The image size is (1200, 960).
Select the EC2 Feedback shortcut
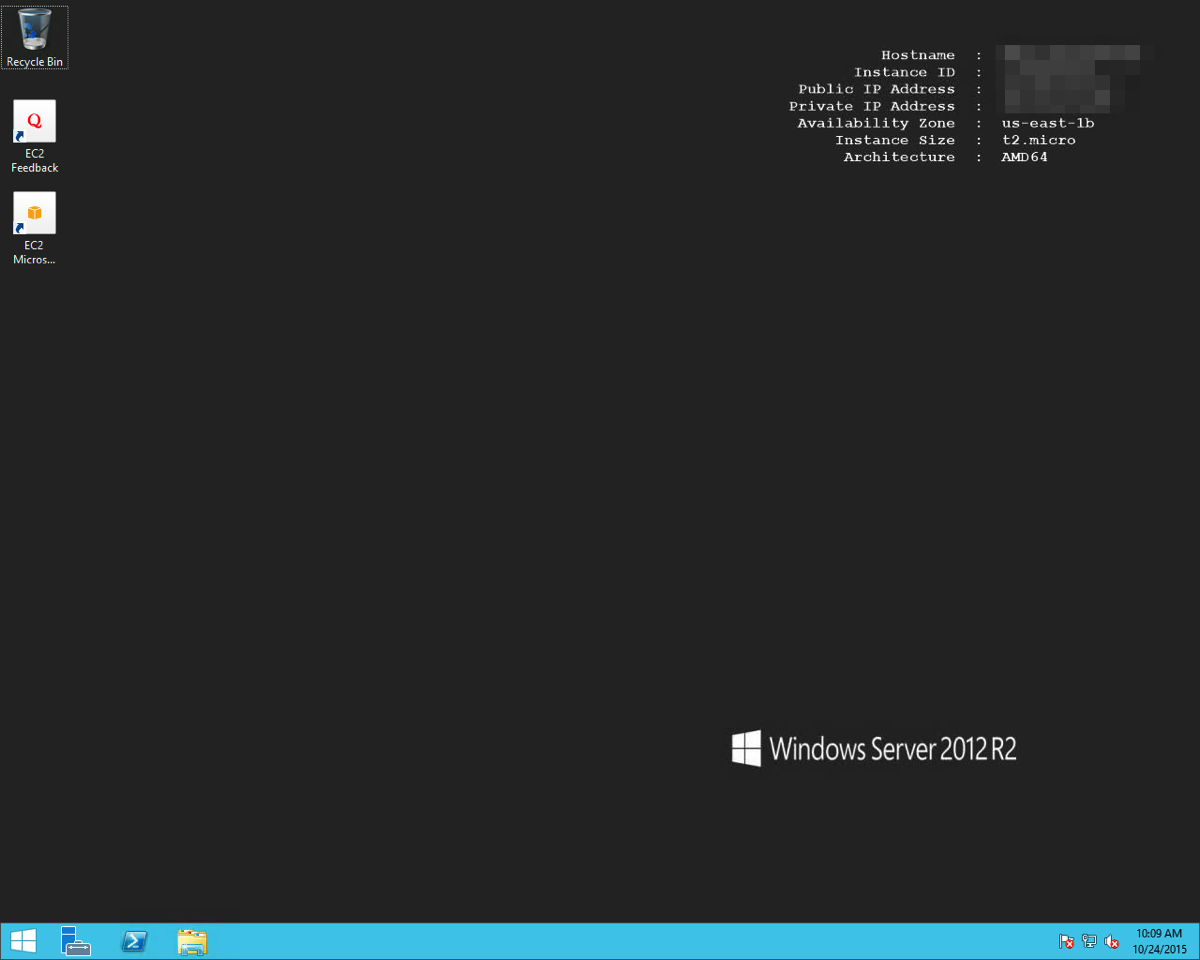point(35,137)
